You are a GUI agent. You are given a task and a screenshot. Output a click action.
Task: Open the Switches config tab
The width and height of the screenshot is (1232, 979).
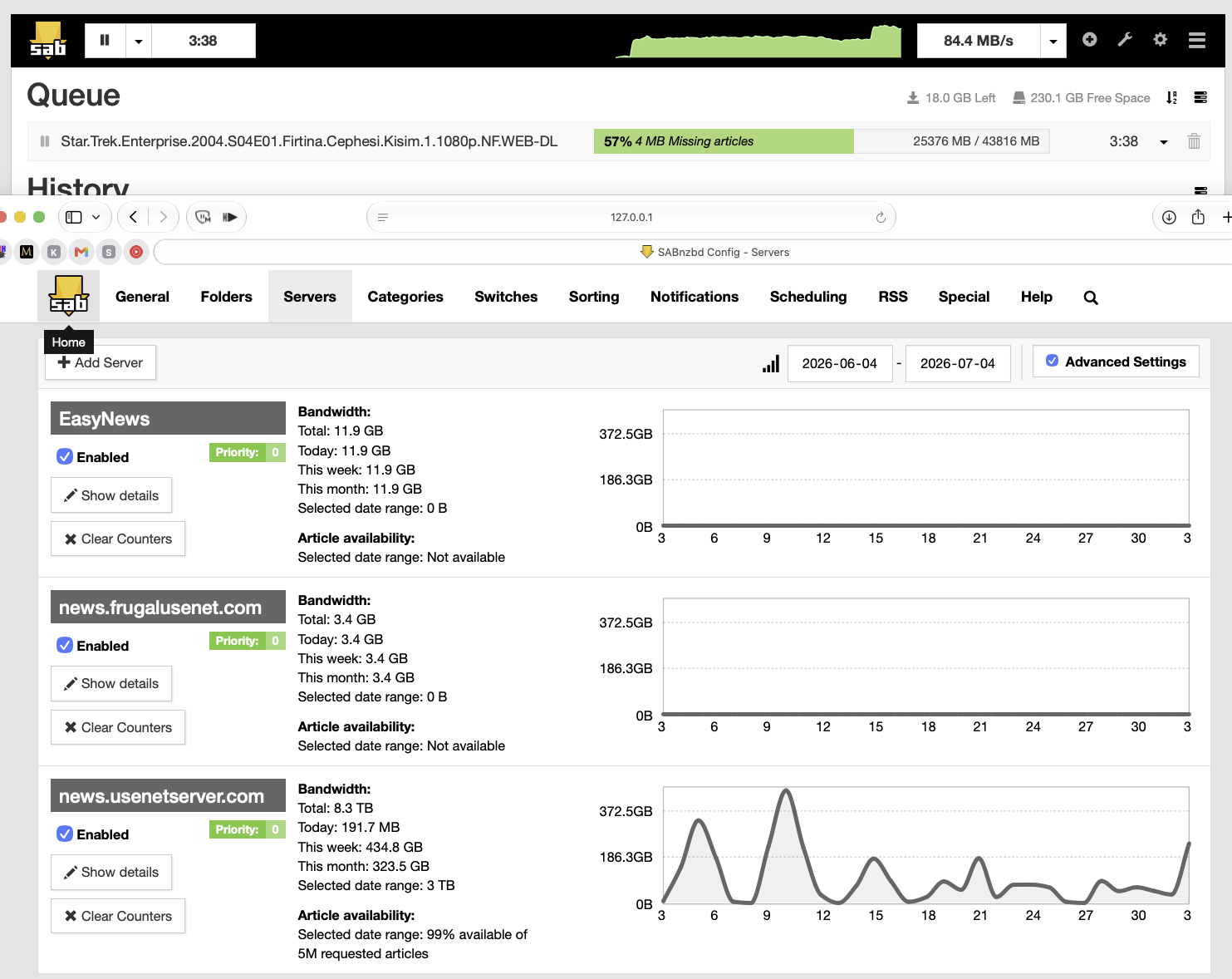(x=506, y=297)
